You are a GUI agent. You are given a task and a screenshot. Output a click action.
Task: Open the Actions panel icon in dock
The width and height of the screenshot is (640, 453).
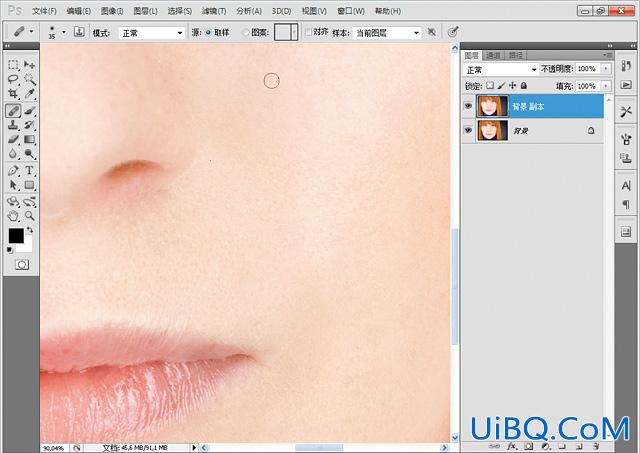tap(626, 84)
